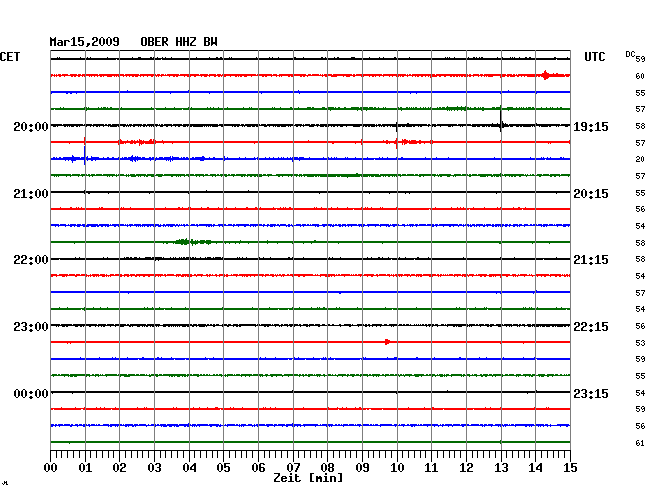
Task: Select the 21:15 UTC time label
Action: (591, 260)
